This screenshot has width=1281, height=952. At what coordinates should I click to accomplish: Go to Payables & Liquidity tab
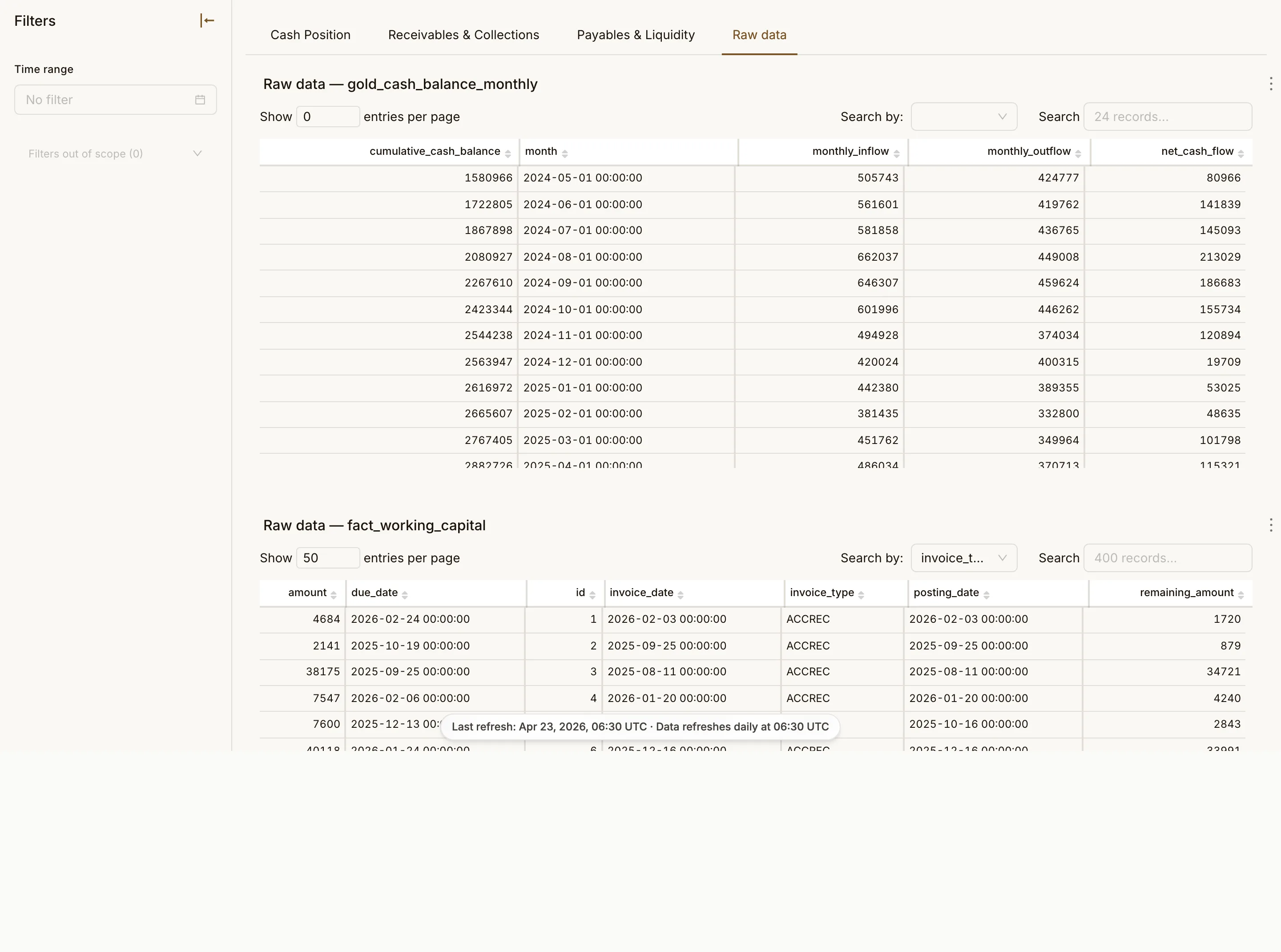[x=636, y=35]
